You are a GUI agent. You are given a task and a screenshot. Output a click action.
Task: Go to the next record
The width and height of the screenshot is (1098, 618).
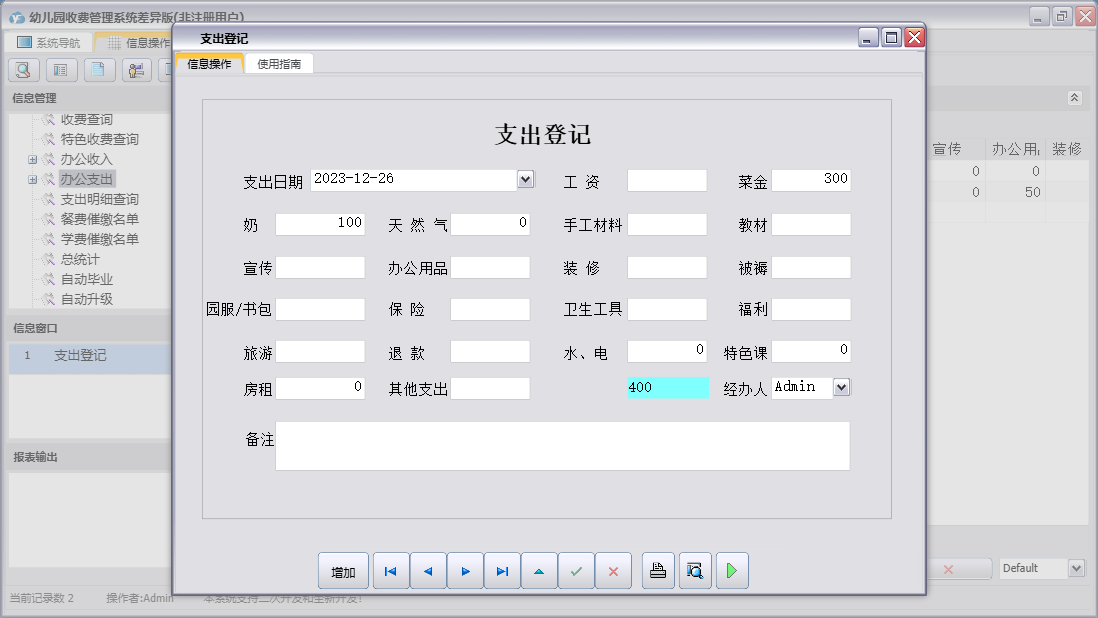466,570
